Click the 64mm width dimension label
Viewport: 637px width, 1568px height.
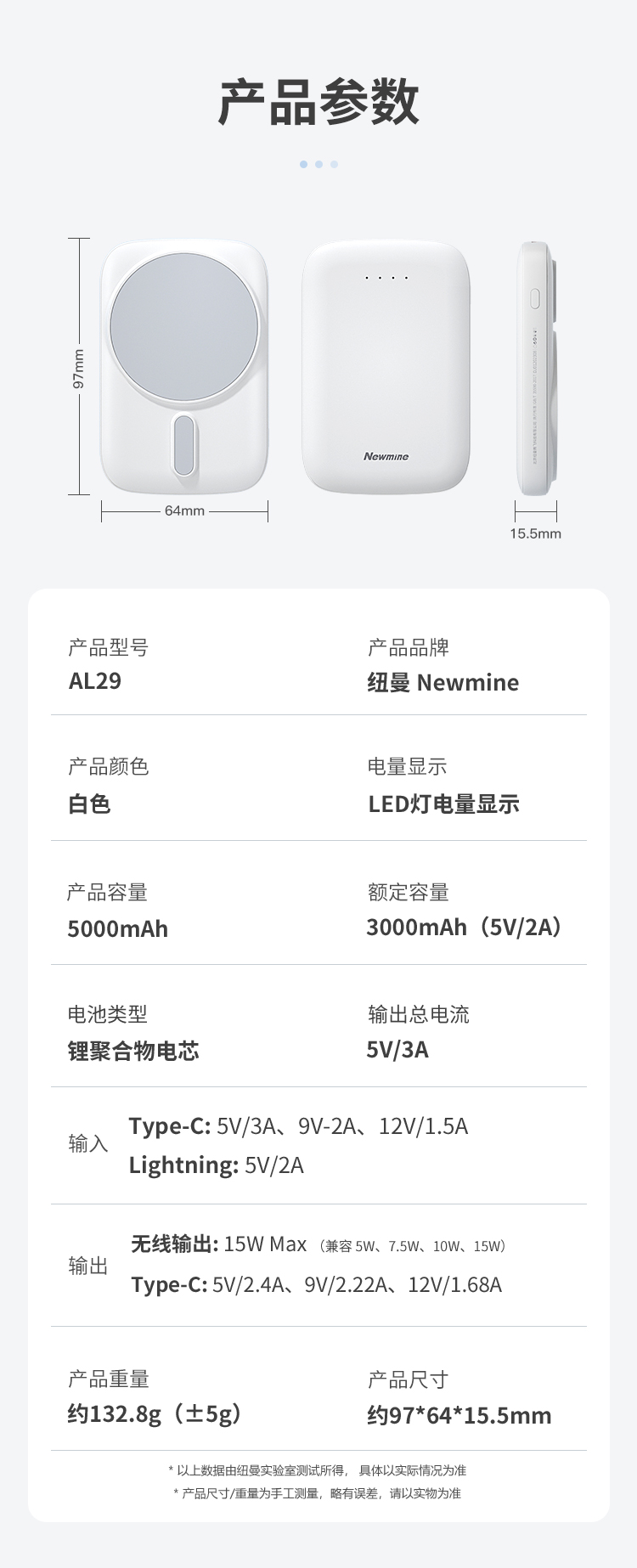click(184, 511)
